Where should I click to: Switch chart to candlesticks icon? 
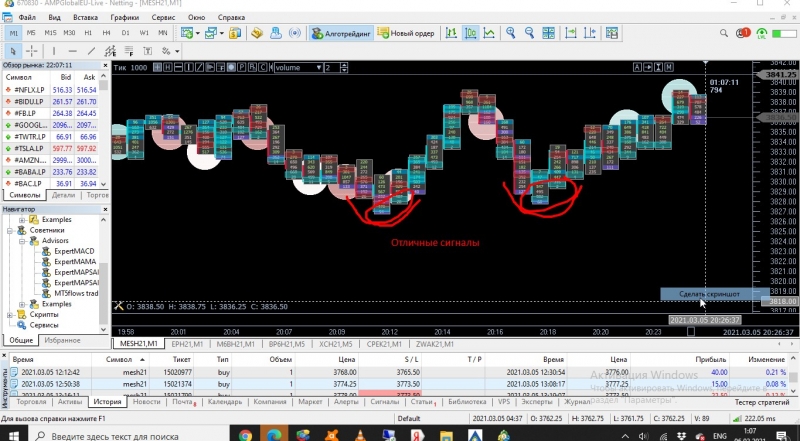pos(470,33)
